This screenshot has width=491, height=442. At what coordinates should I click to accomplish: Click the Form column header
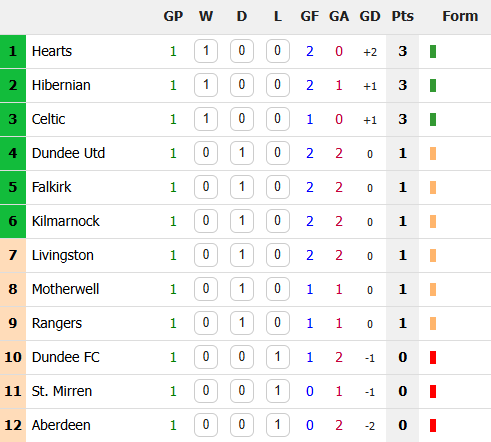(x=460, y=16)
